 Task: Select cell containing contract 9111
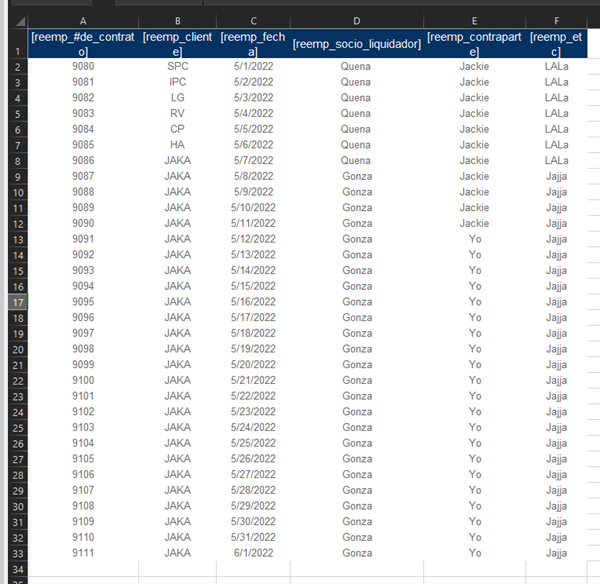click(x=83, y=553)
